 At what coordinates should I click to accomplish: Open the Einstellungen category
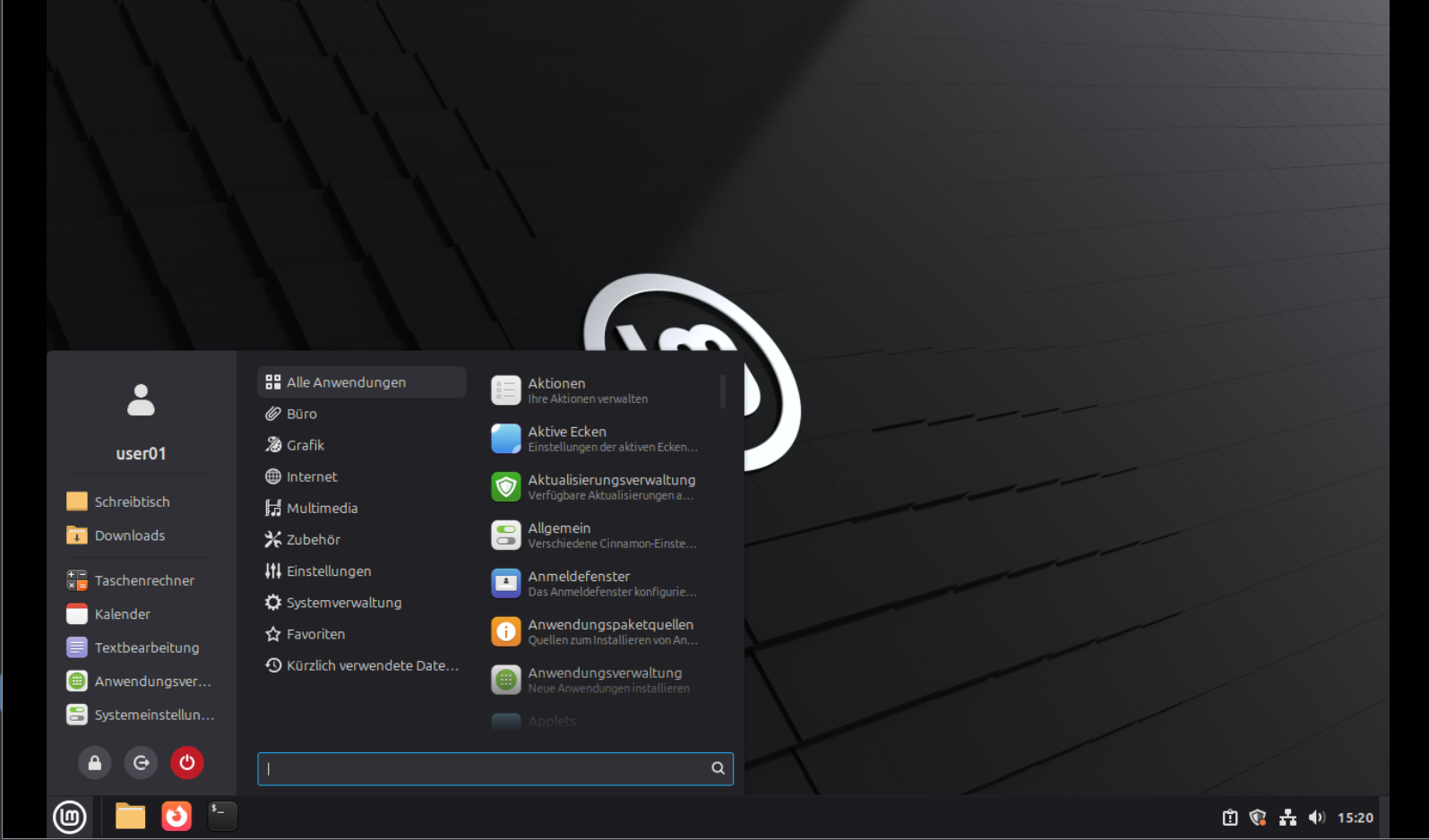click(328, 571)
